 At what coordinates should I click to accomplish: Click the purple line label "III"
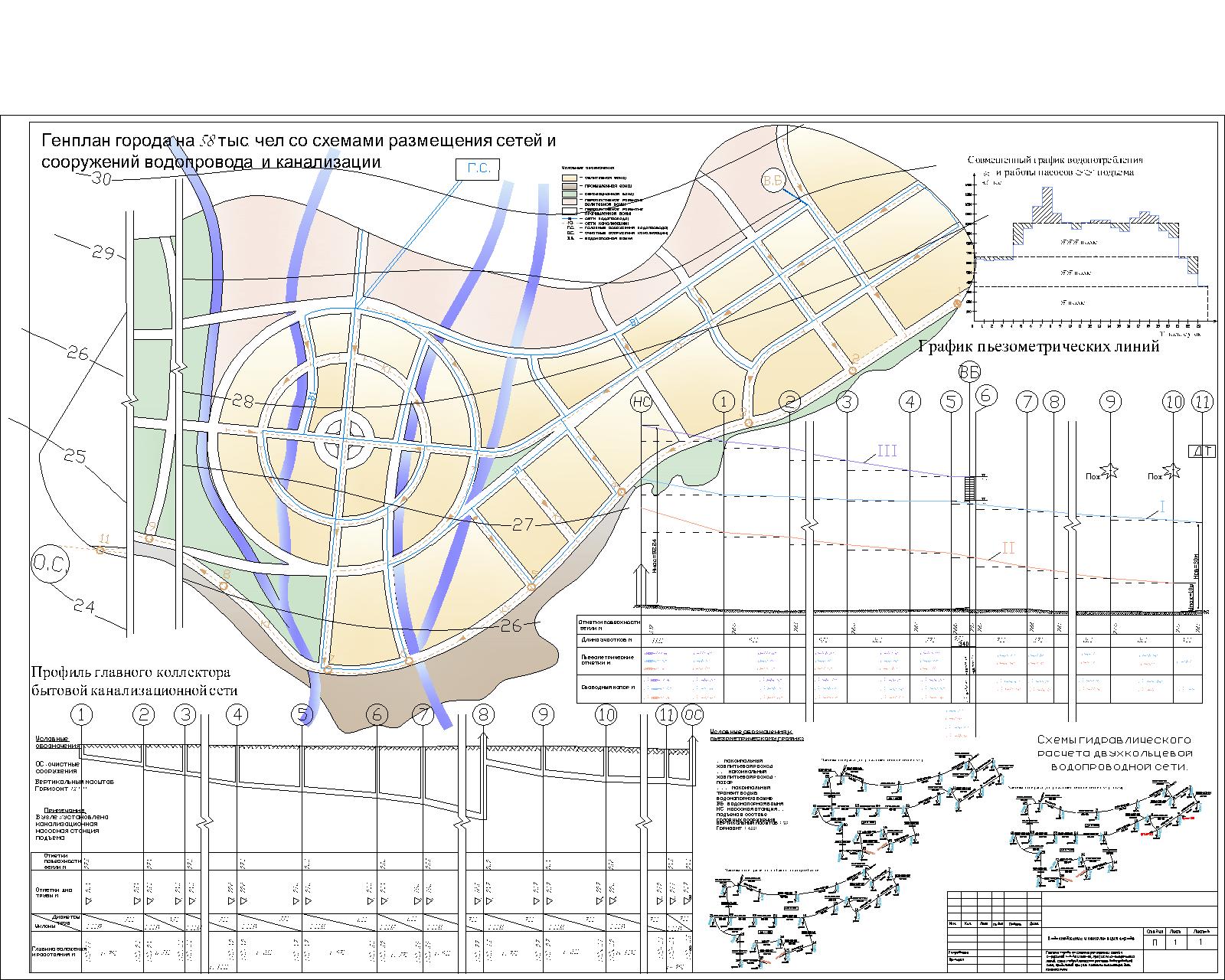(887, 451)
